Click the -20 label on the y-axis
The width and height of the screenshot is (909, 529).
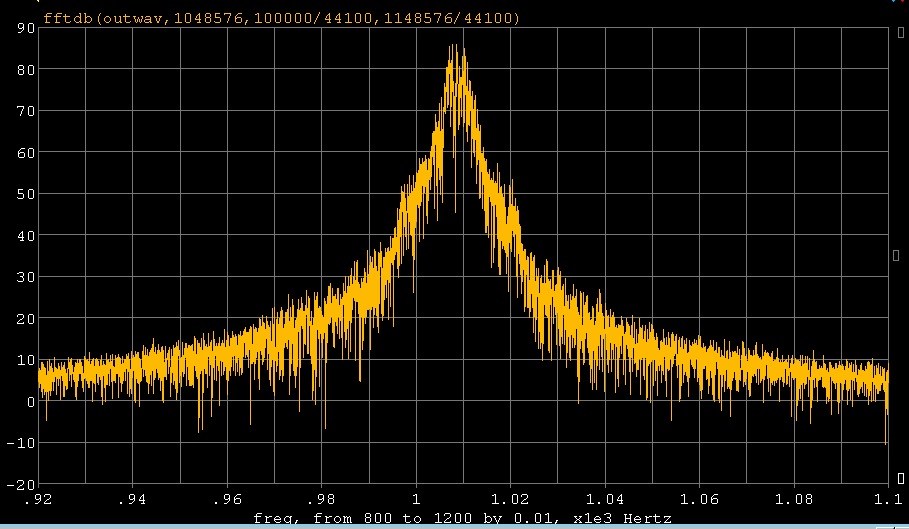click(21, 484)
